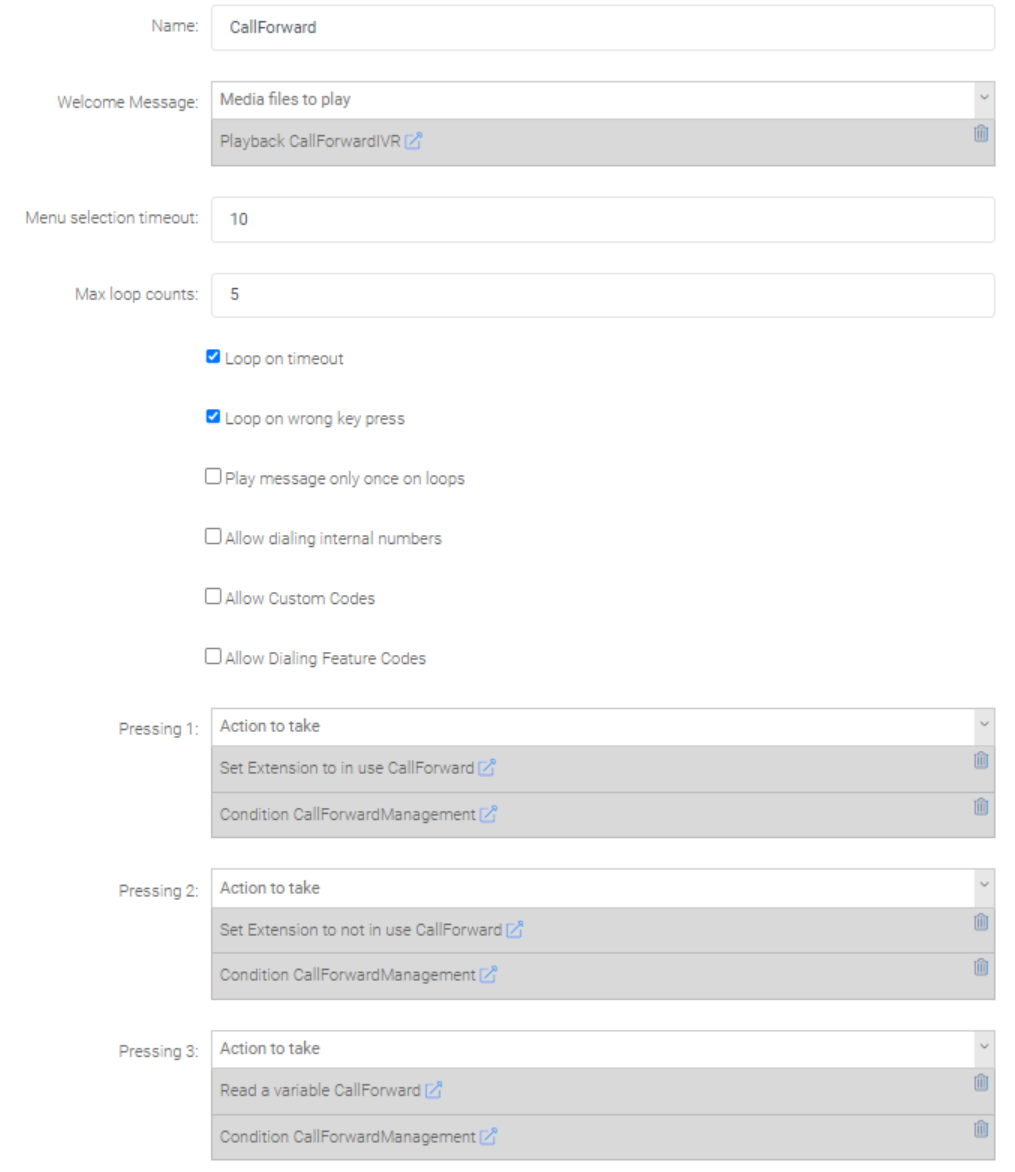Enable Play message only once on loops

coord(213,477)
